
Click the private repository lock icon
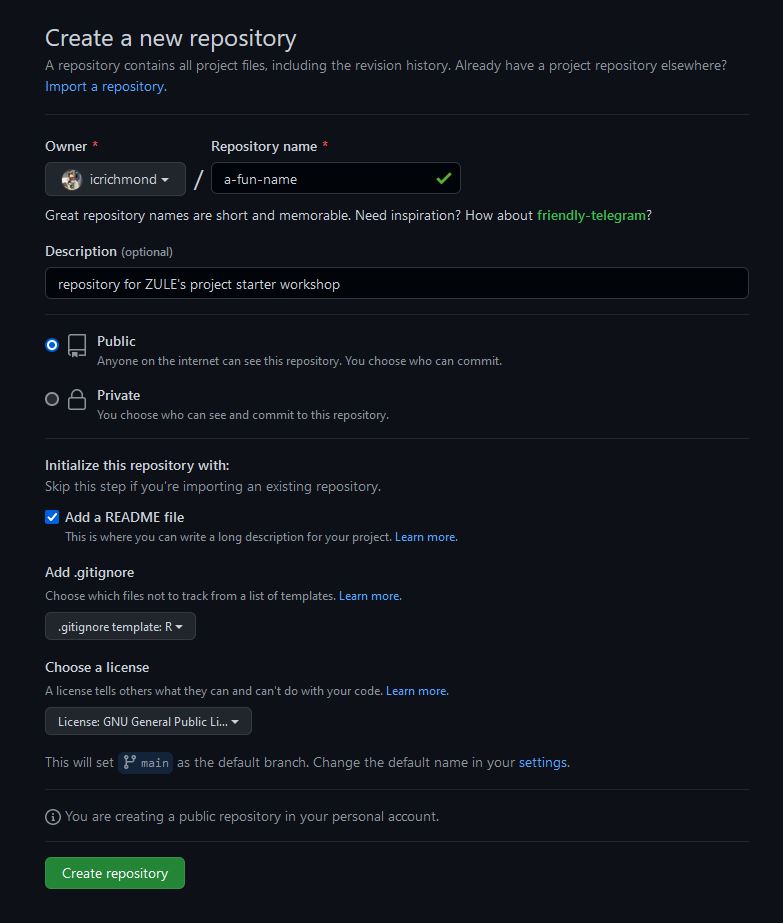pyautogui.click(x=77, y=399)
